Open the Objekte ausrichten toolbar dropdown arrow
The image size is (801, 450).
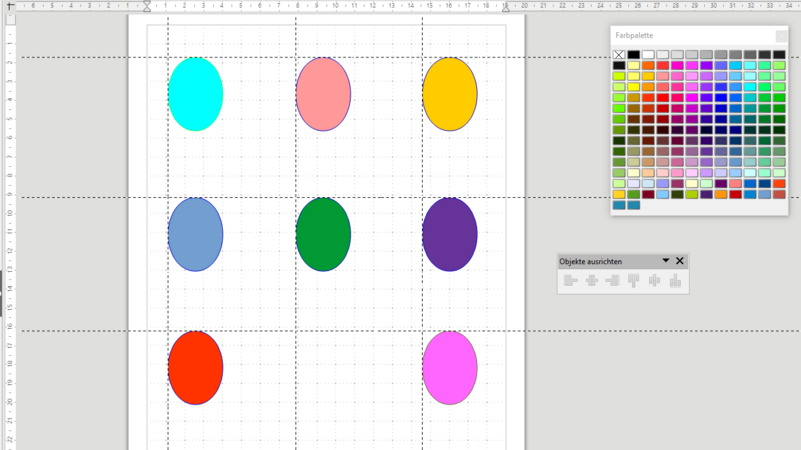(665, 261)
